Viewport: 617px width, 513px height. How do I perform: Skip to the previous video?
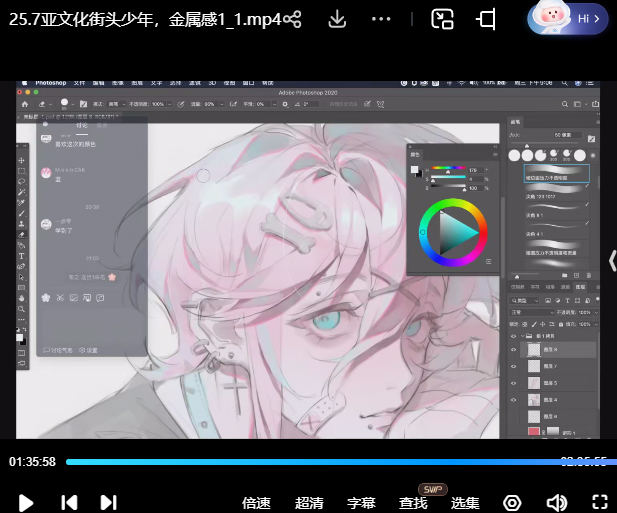tap(69, 502)
